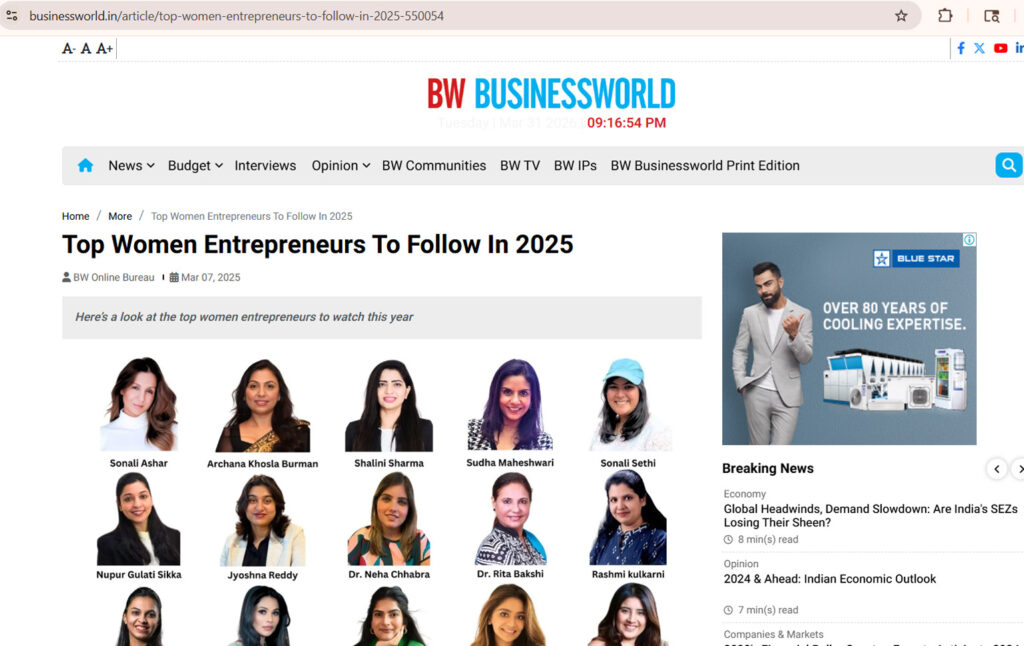Open the X (Twitter) social icon
This screenshot has height=646, width=1024.
(980, 48)
